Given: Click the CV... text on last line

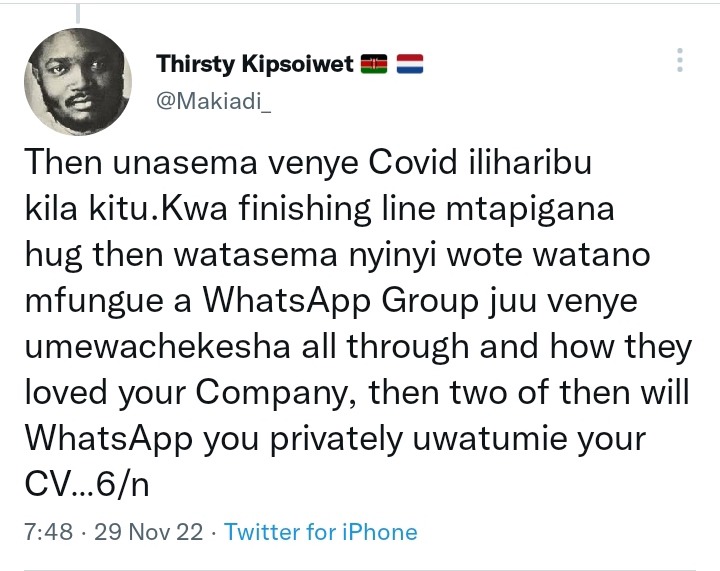Looking at the screenshot, I should point(60,484).
